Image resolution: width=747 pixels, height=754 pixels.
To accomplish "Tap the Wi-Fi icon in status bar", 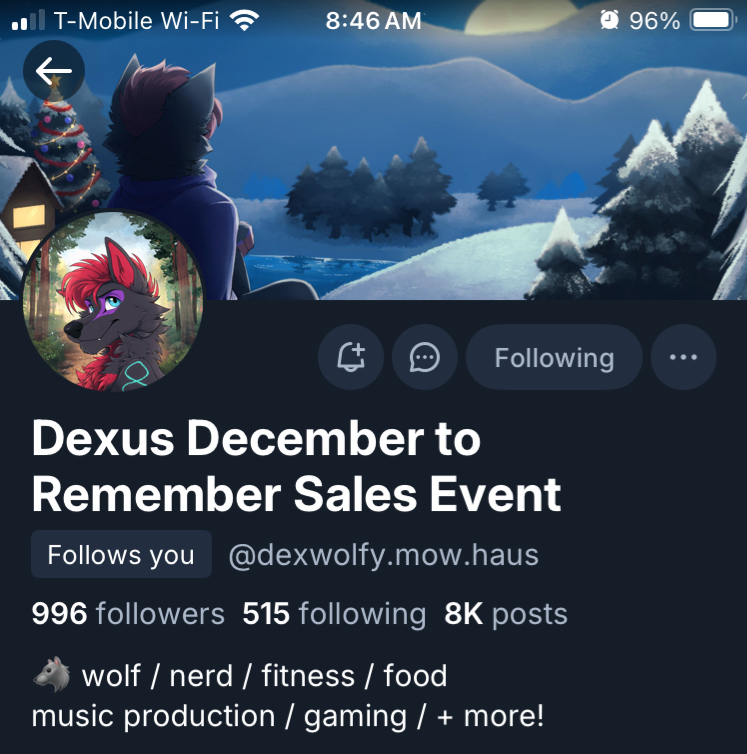I will click(244, 21).
